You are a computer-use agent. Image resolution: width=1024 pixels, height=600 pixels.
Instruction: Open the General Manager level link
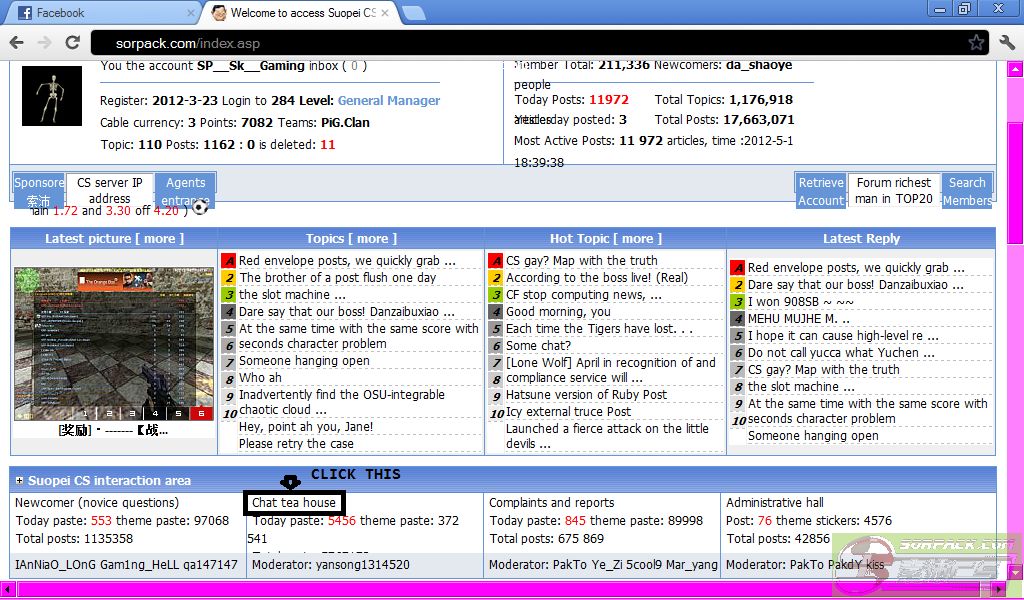click(388, 101)
